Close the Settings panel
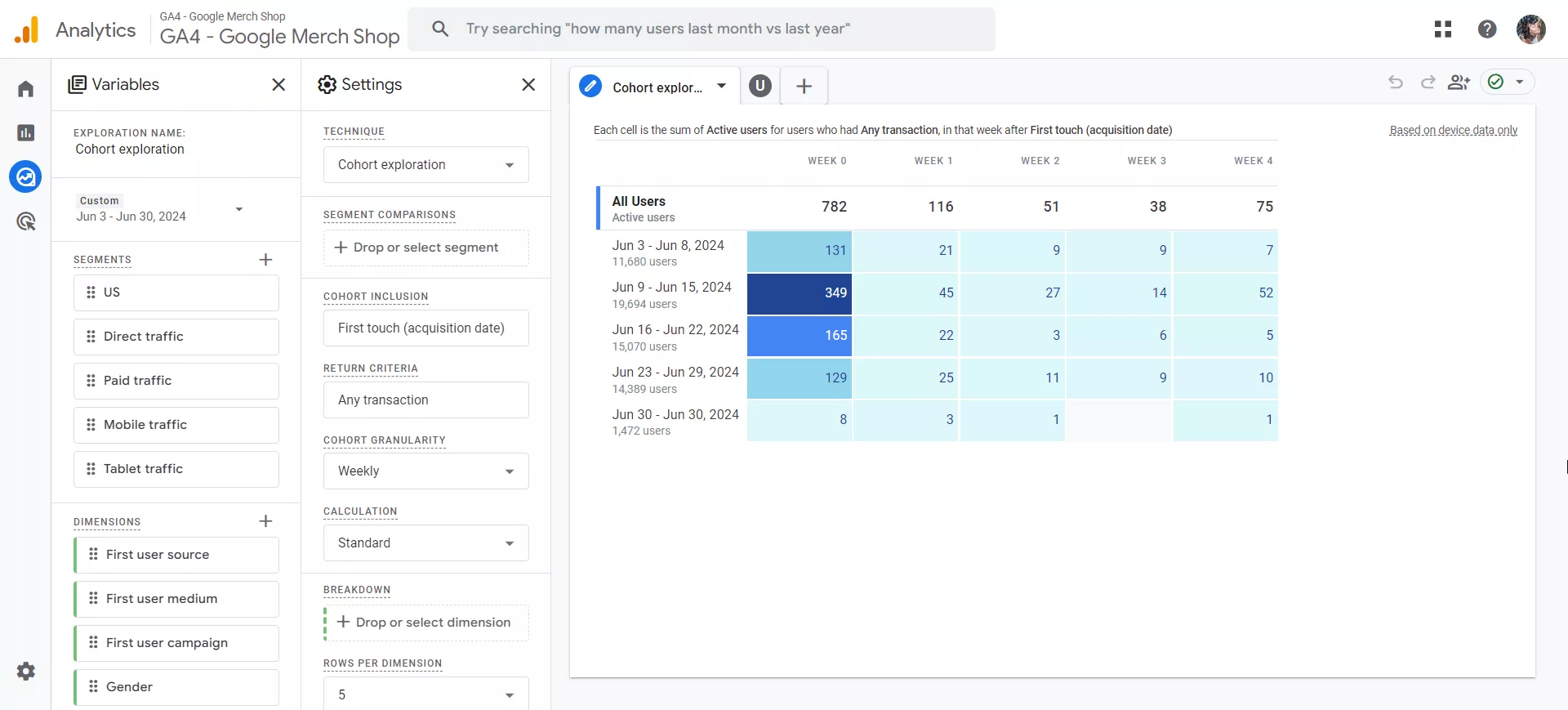Image resolution: width=1568 pixels, height=710 pixels. tap(528, 85)
